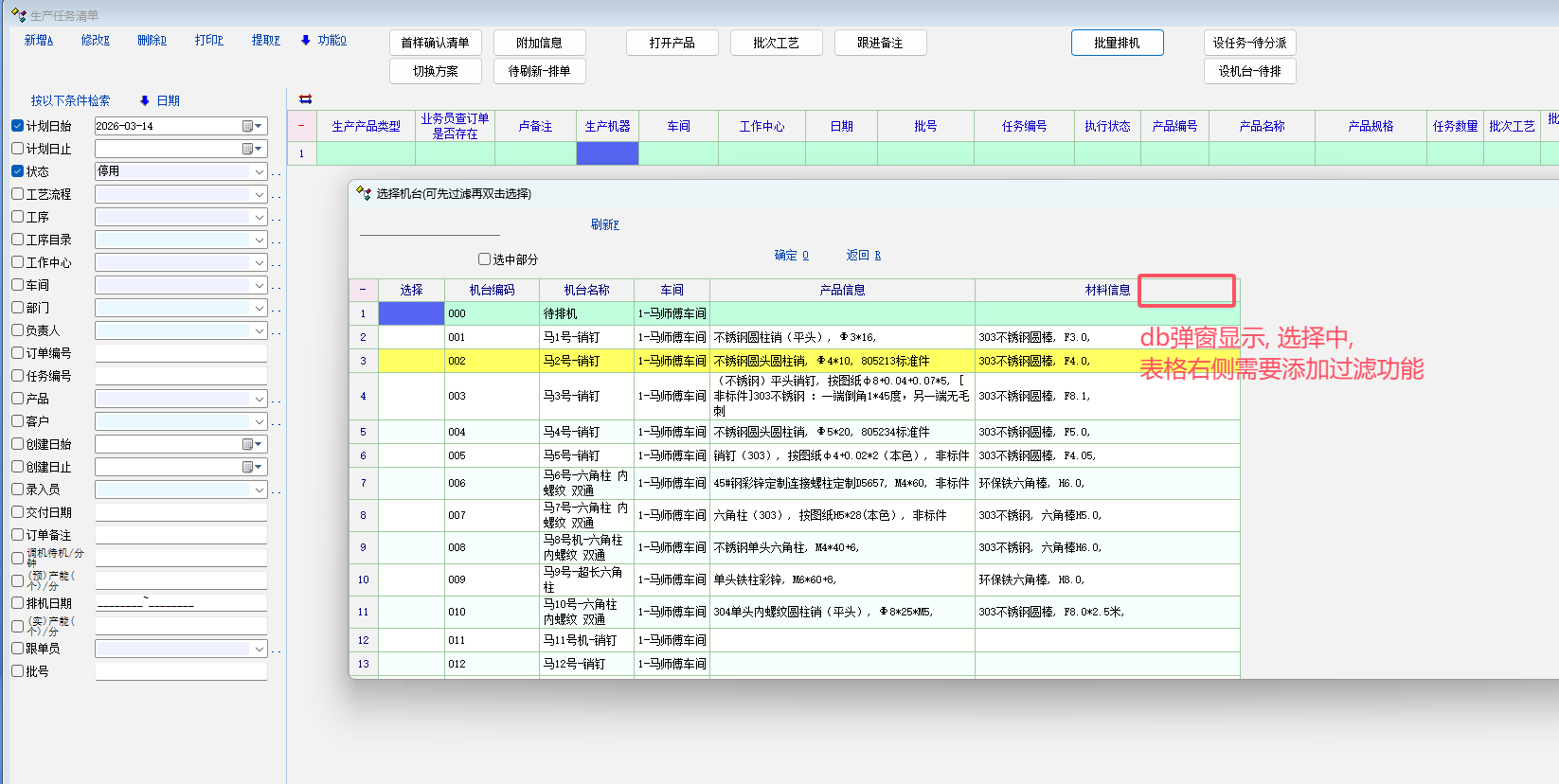This screenshot has width=1559, height=784.
Task: Select the blue cell in 选择 column row 1
Action: (x=411, y=313)
